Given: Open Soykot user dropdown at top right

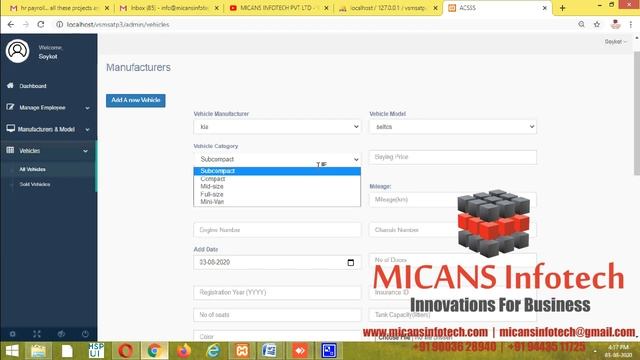Looking at the screenshot, I should [615, 42].
